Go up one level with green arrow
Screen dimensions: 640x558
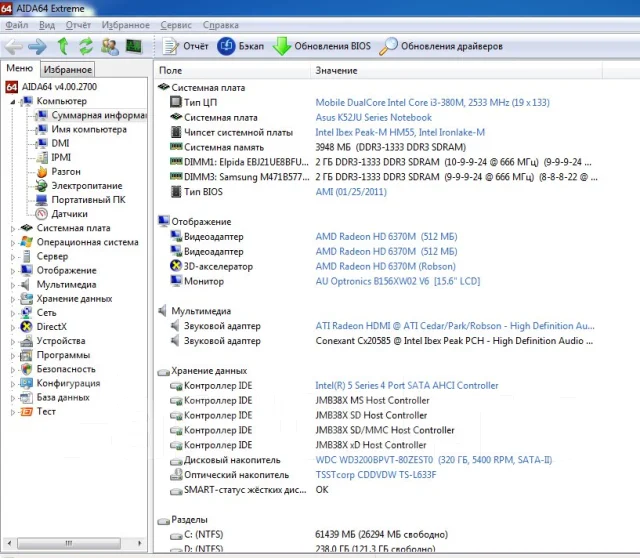pos(63,46)
